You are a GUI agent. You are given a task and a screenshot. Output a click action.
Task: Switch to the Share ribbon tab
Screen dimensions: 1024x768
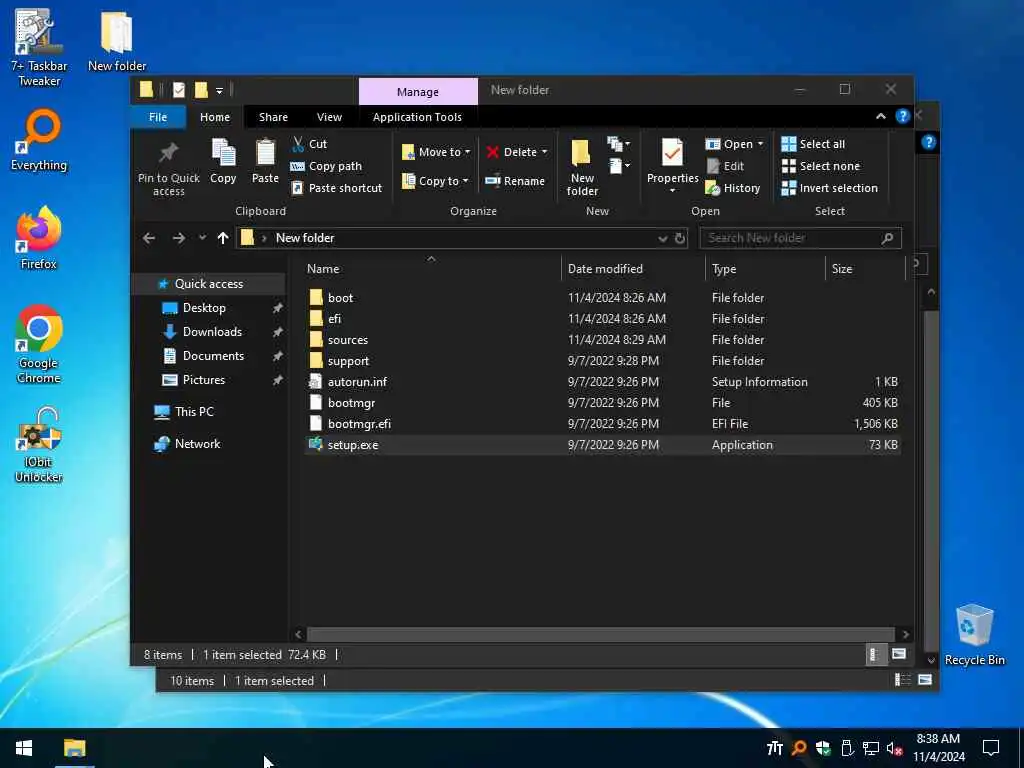273,117
